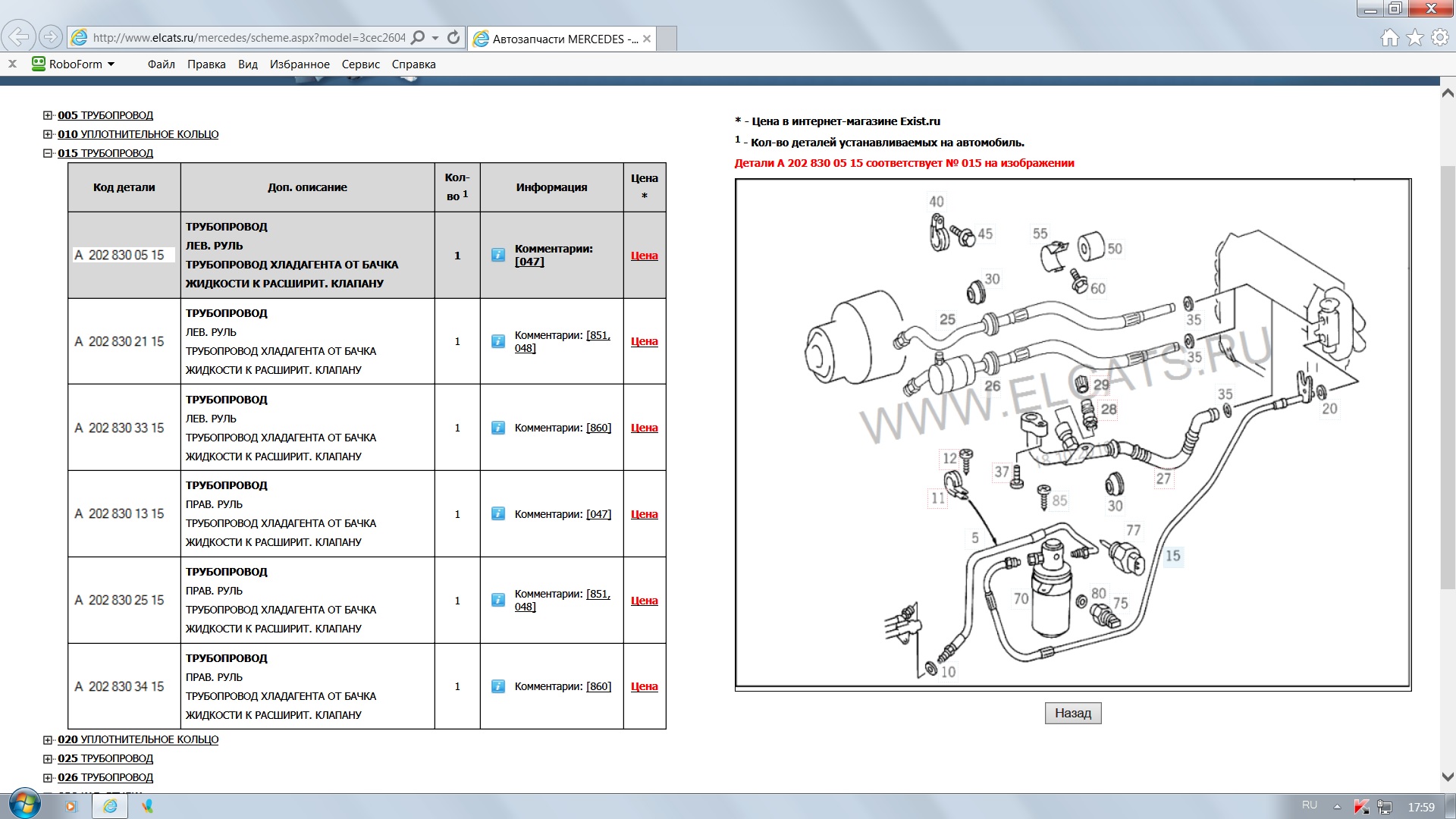The height and width of the screenshot is (819, 1456).
Task: Click the vertical scrollbar thumb
Action: tap(1448, 377)
